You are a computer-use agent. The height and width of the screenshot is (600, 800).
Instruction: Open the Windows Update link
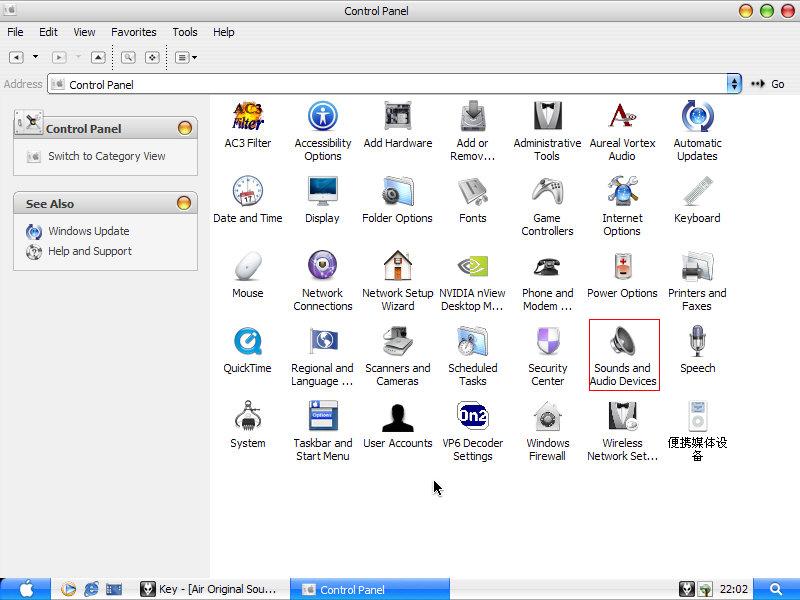pos(89,231)
